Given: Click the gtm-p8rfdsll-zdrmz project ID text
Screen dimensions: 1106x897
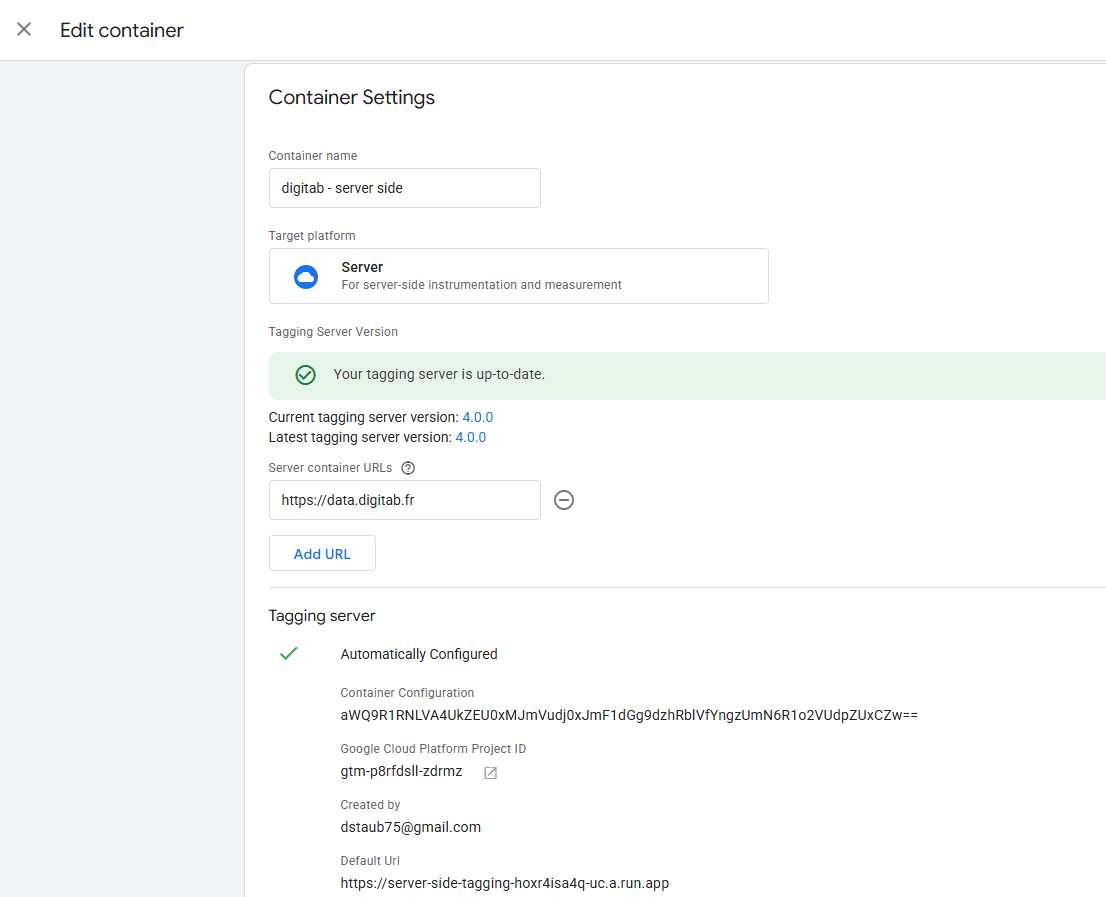Looking at the screenshot, I should click(x=401, y=771).
